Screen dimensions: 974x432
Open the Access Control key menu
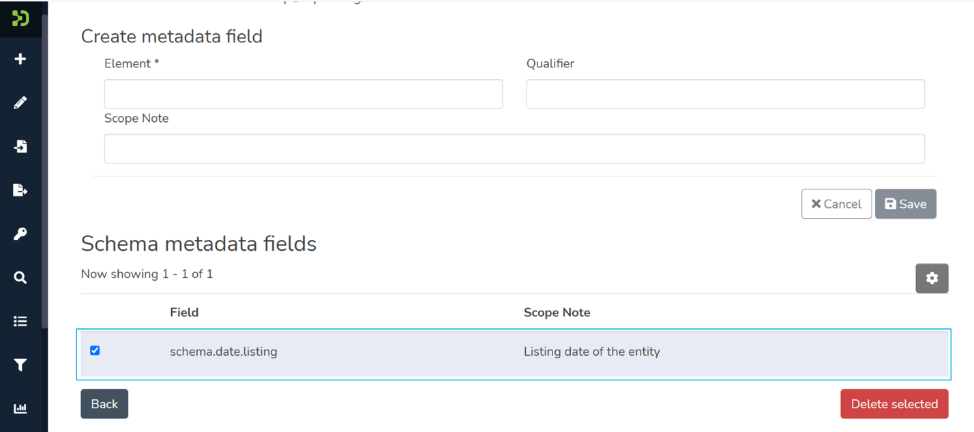coord(20,234)
